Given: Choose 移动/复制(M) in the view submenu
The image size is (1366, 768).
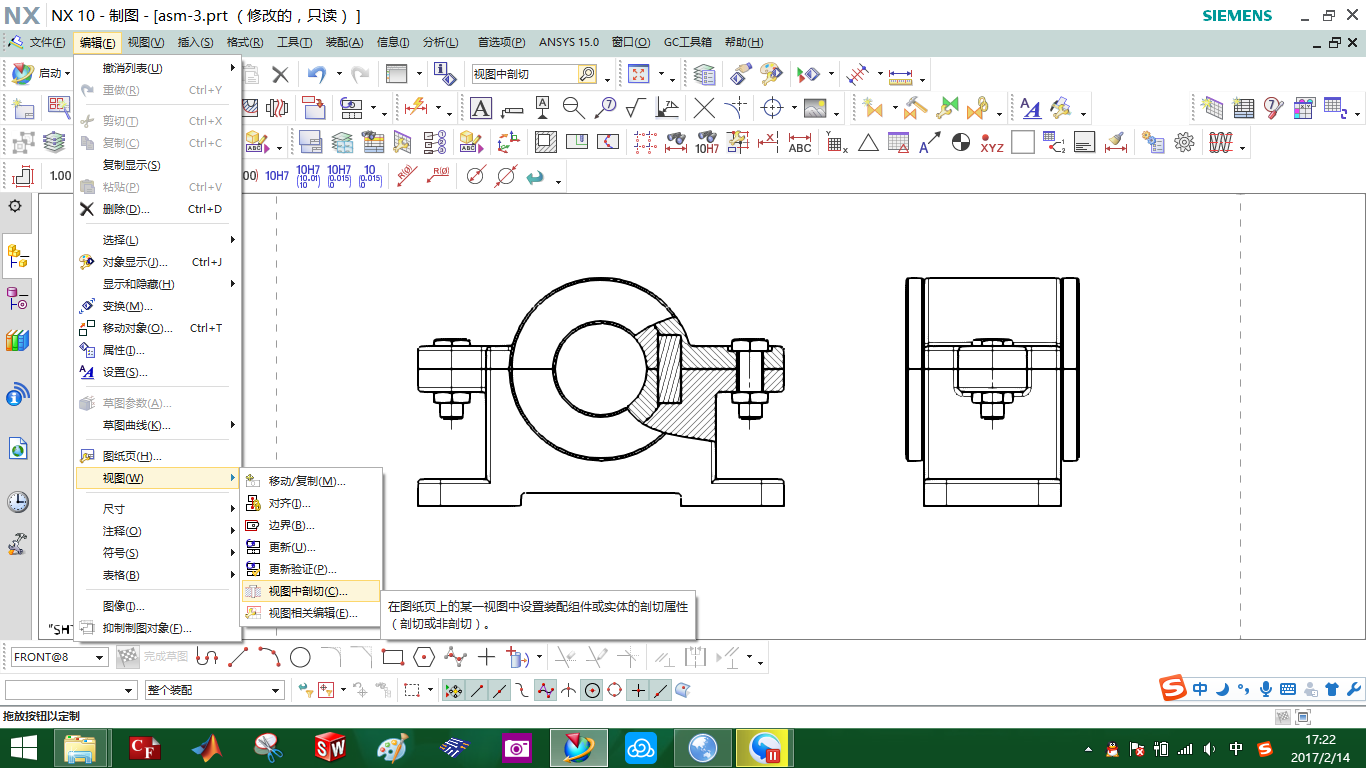Looking at the screenshot, I should coord(311,481).
